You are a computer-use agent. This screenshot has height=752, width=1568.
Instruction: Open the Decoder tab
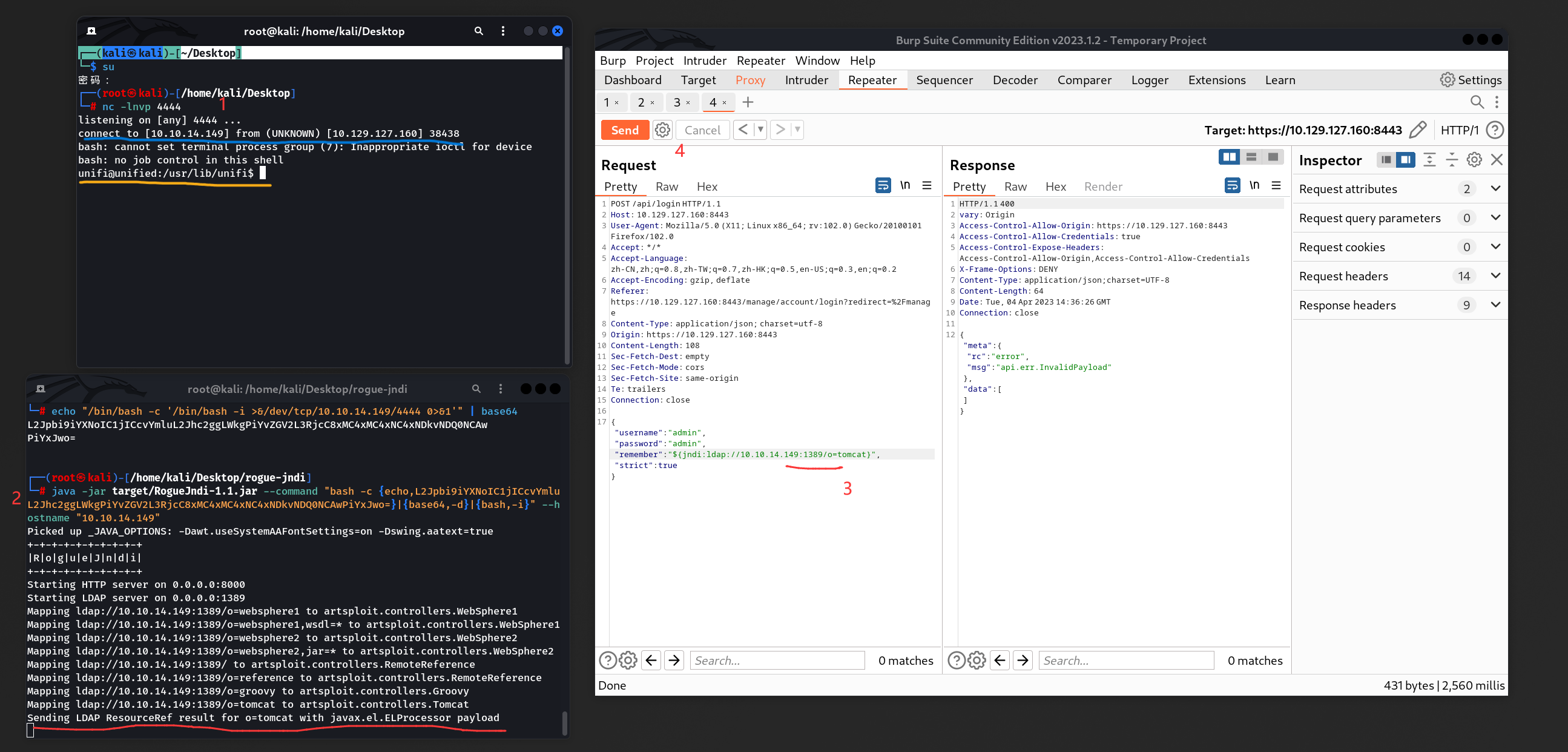pyautogui.click(x=1015, y=80)
